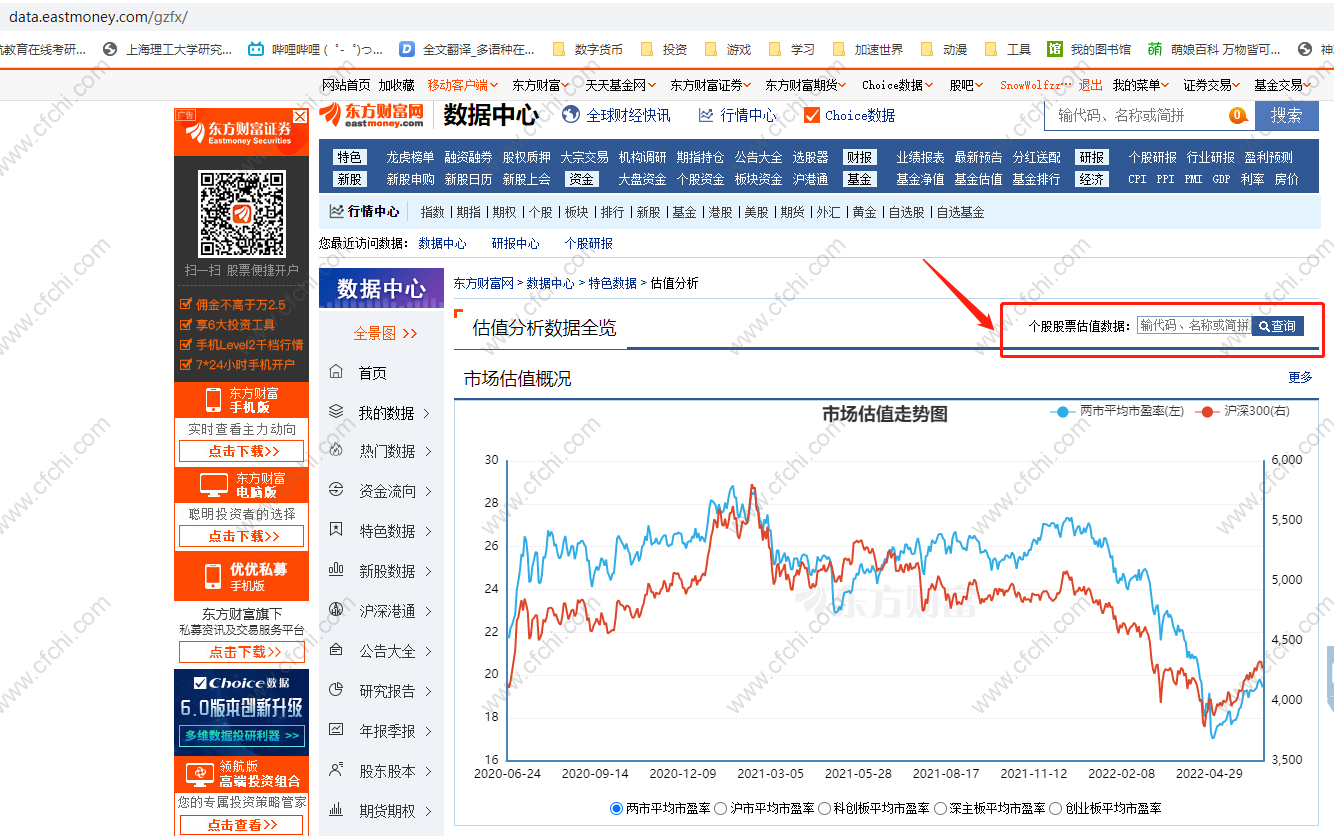Open the 工具 bookmark folder

1008,49
